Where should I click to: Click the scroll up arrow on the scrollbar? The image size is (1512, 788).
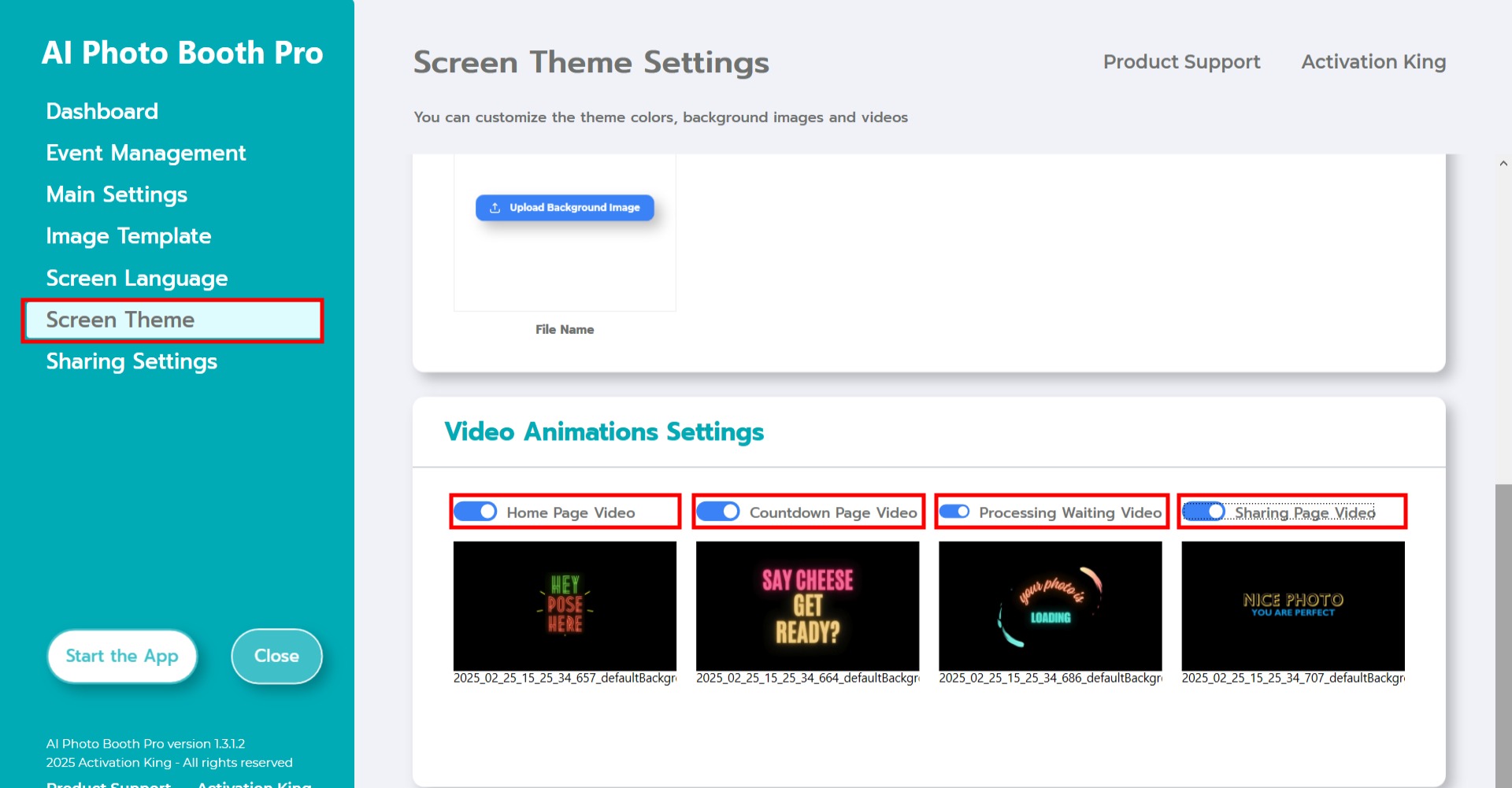[x=1503, y=164]
